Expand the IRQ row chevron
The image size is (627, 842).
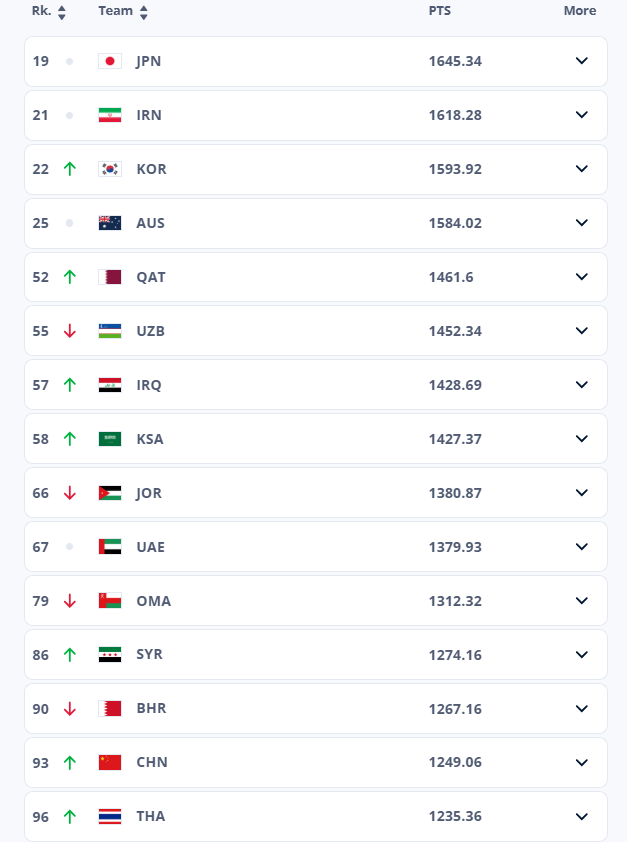(x=582, y=385)
